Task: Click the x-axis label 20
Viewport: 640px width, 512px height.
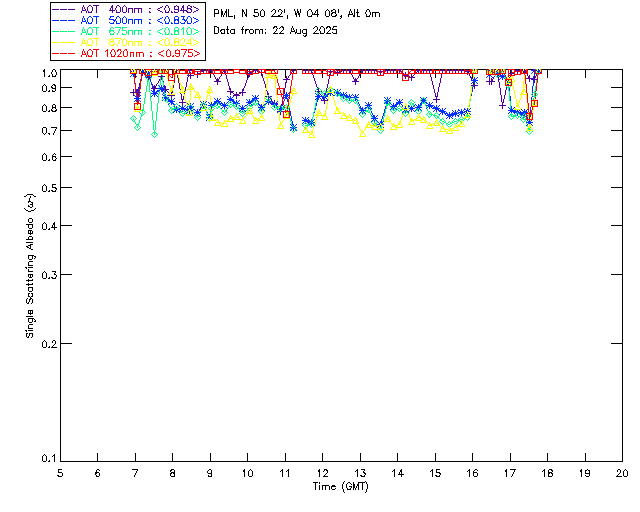Action: pyautogui.click(x=622, y=473)
